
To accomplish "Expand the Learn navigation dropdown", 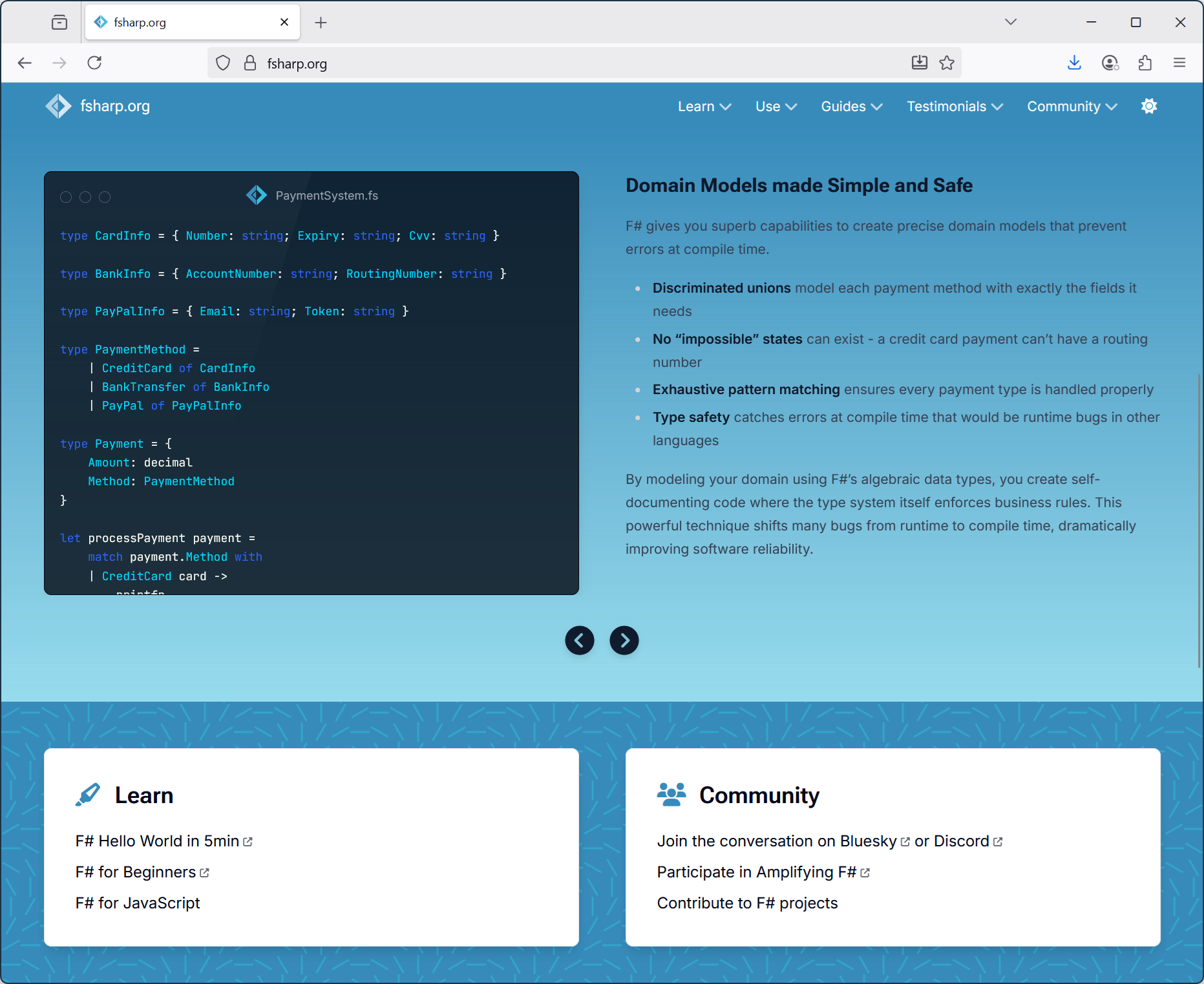I will click(704, 107).
